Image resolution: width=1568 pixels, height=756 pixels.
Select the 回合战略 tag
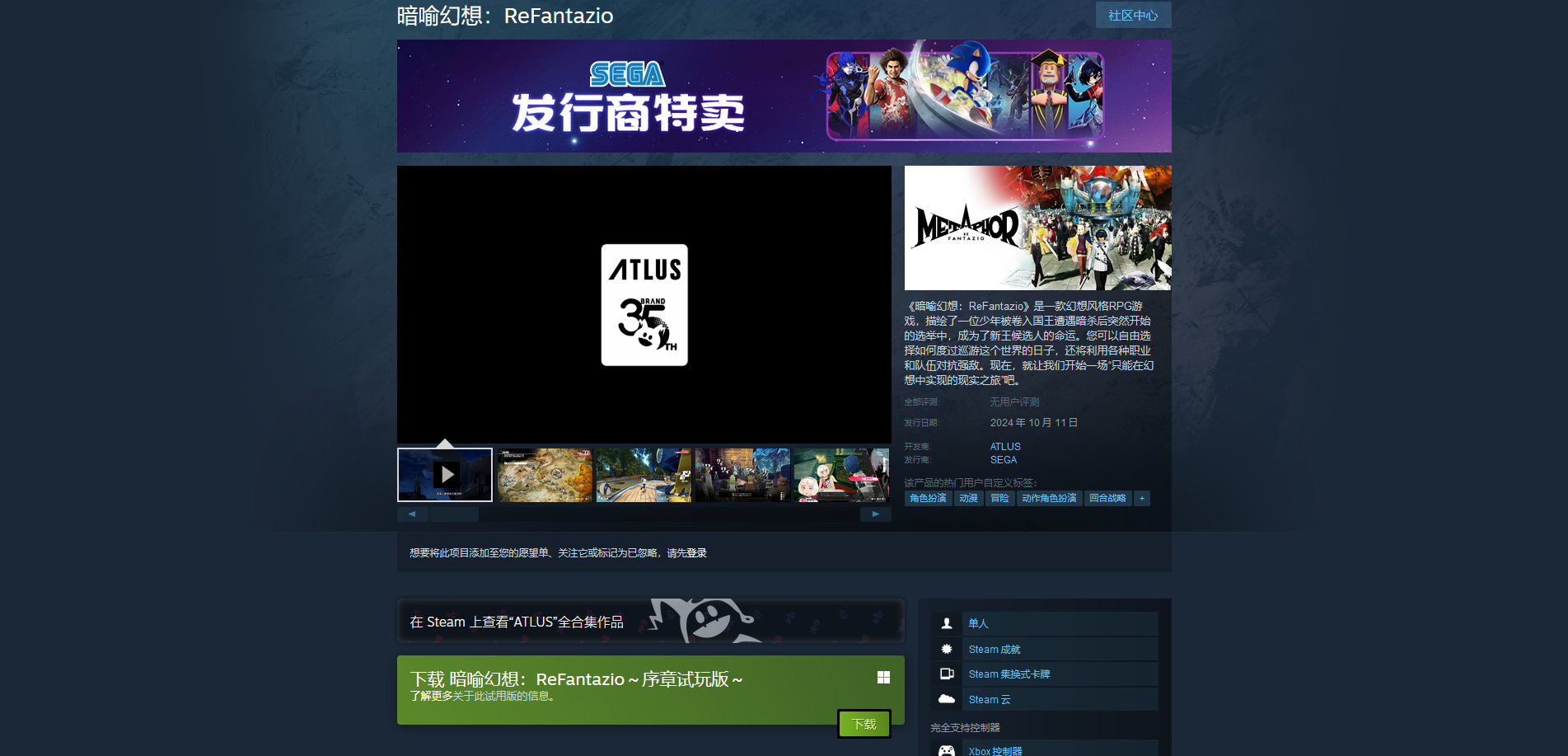coord(1107,498)
